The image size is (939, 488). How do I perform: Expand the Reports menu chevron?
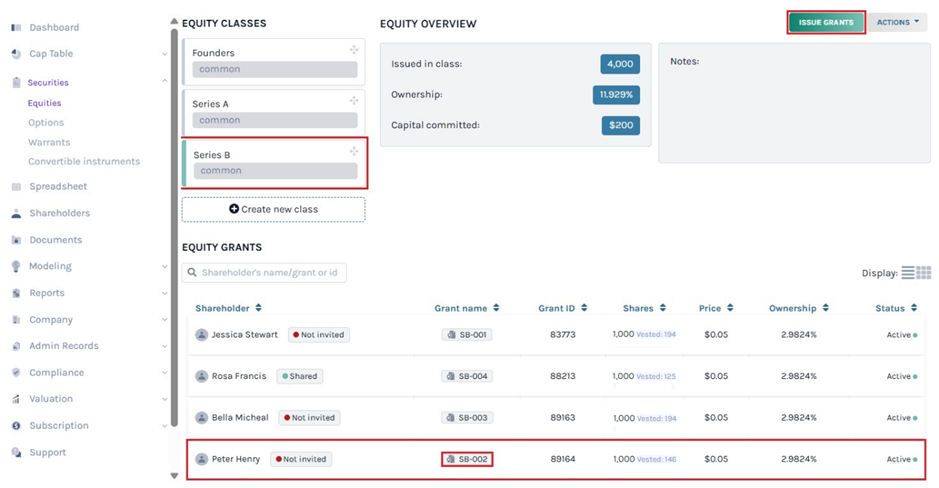[x=165, y=294]
